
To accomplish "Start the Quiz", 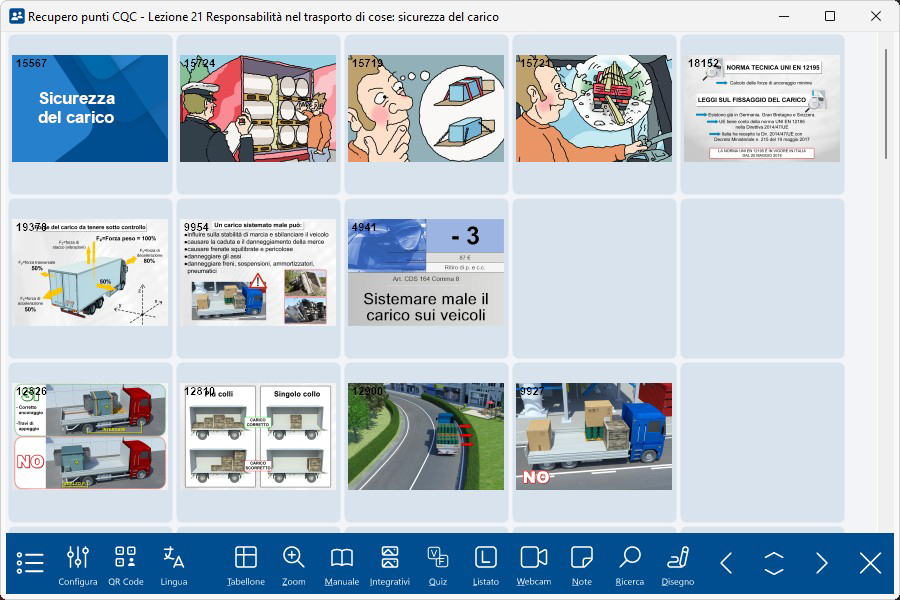I will coord(437,566).
